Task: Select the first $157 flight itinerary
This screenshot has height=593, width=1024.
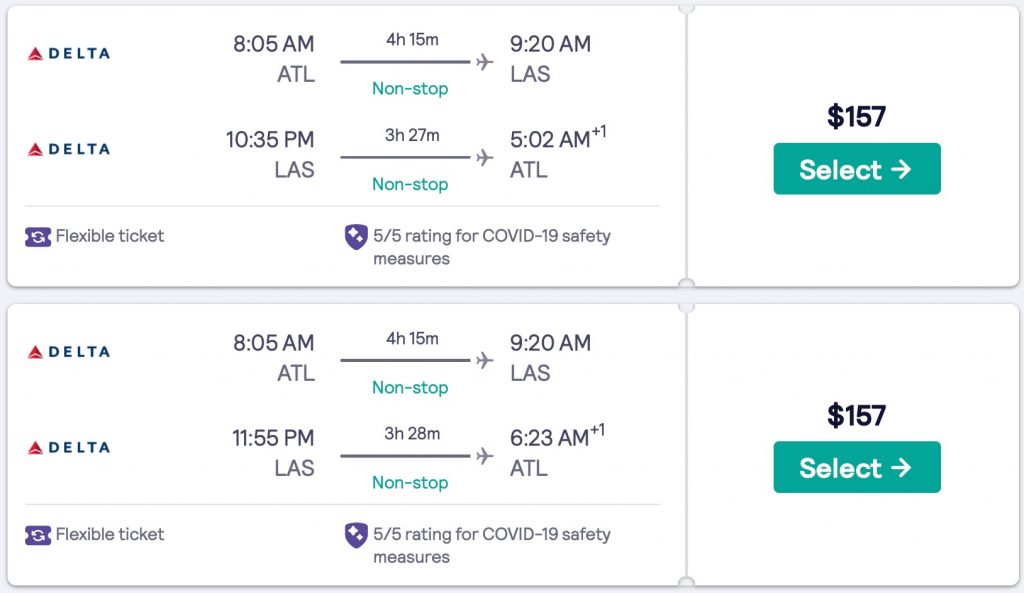Action: [856, 169]
